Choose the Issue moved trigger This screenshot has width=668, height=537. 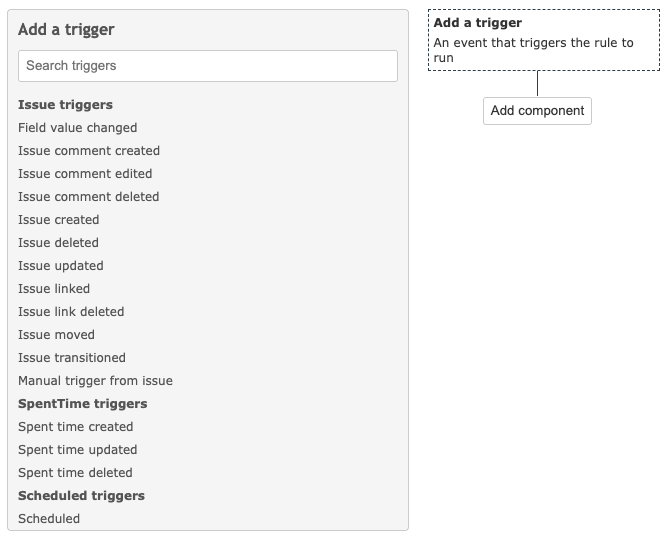(56, 335)
